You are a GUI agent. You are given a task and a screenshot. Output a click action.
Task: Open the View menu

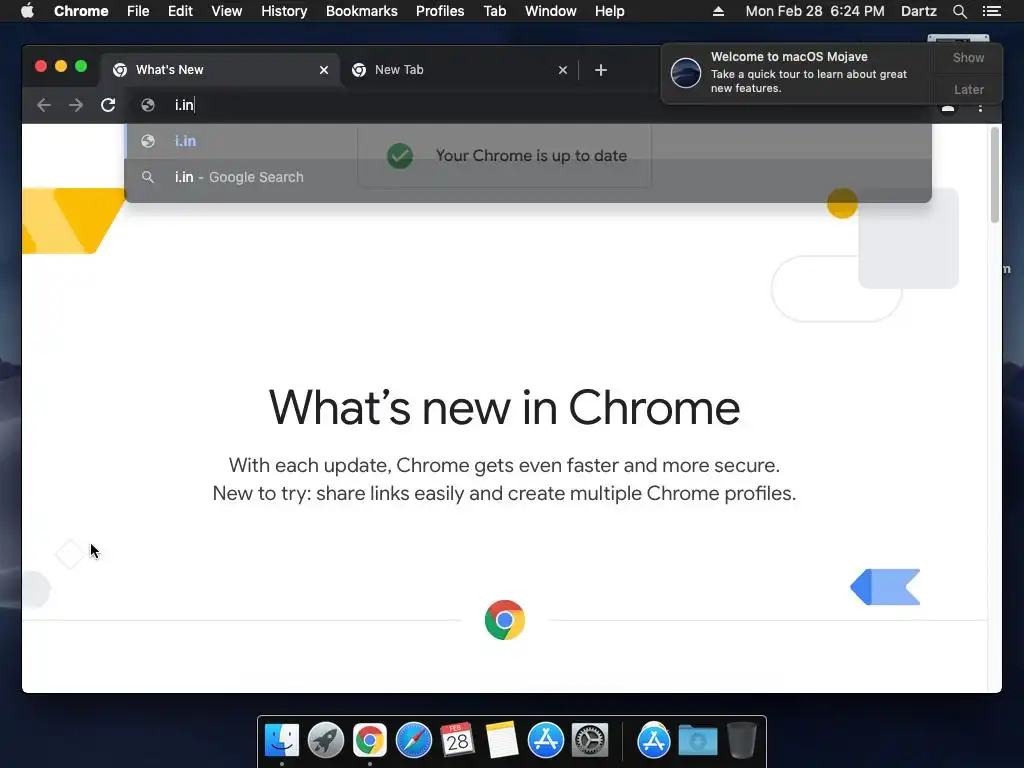coord(227,11)
